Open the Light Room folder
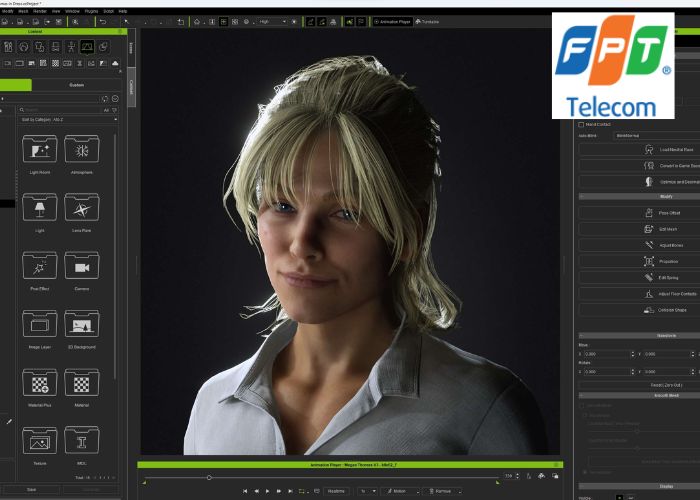The image size is (700, 500). pos(39,151)
